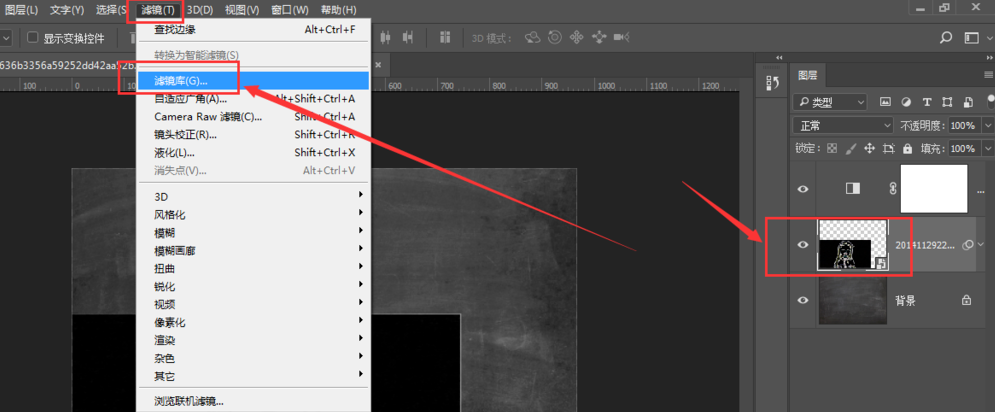Expand the 风格化 submenu
Viewport: 995px width, 412px height.
click(x=254, y=215)
